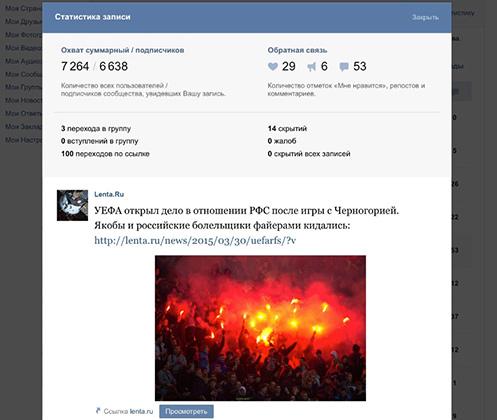Image resolution: width=497 pixels, height=420 pixels.
Task: Click the 6 638 subscribers reach number
Action: pyautogui.click(x=113, y=66)
